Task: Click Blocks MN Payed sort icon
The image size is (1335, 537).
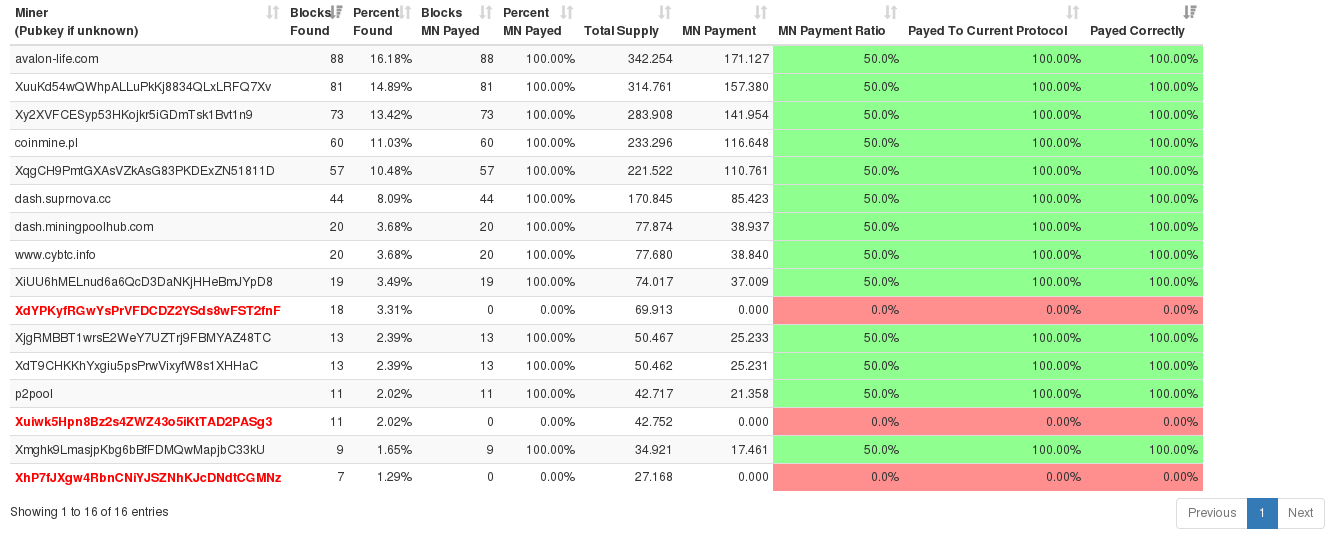Action: coord(486,12)
